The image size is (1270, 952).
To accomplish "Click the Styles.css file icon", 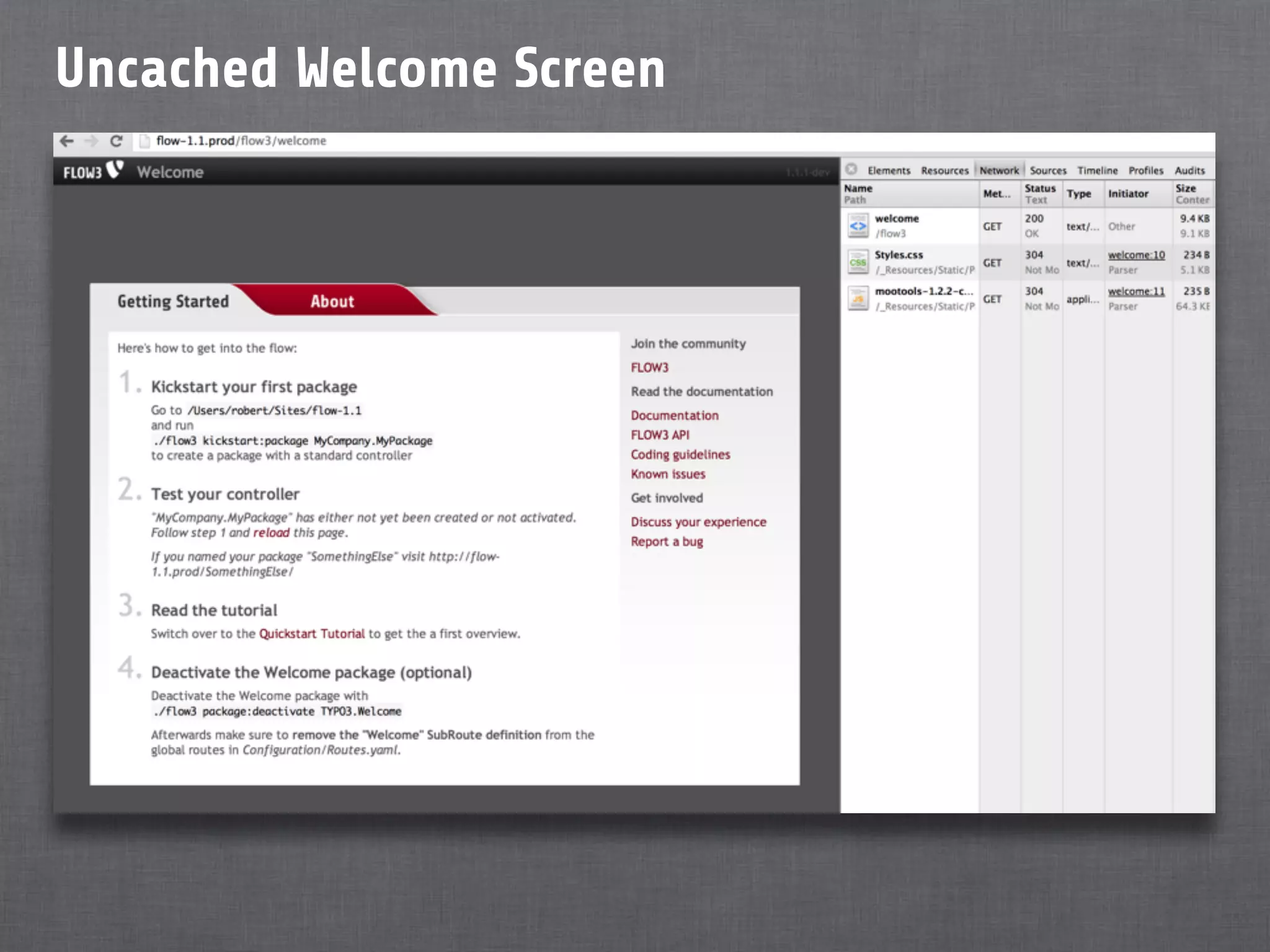I will tap(858, 262).
